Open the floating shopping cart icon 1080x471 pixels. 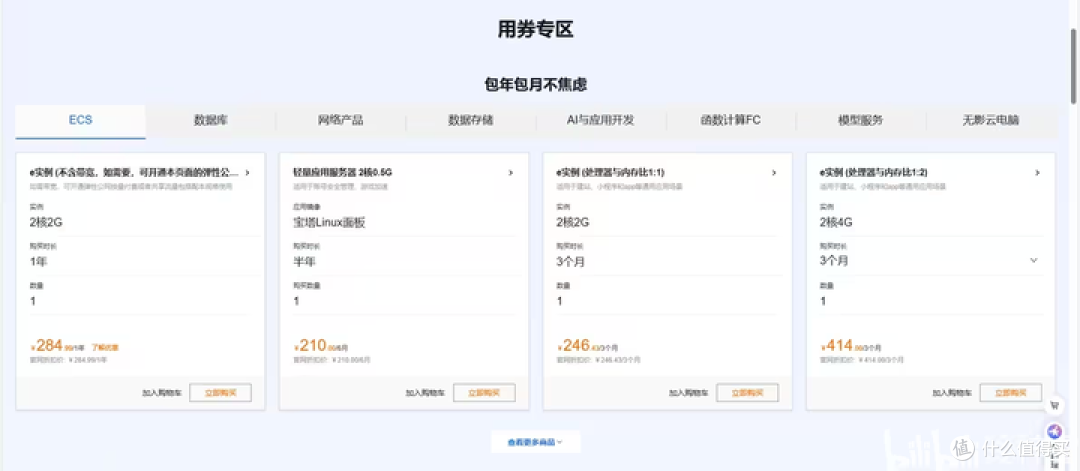pyautogui.click(x=1054, y=406)
